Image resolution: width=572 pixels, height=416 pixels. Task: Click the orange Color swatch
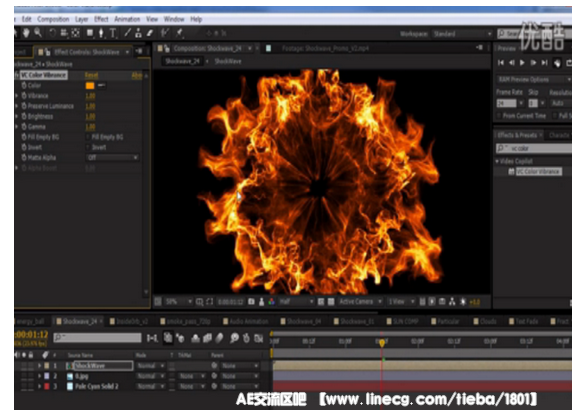(90, 85)
